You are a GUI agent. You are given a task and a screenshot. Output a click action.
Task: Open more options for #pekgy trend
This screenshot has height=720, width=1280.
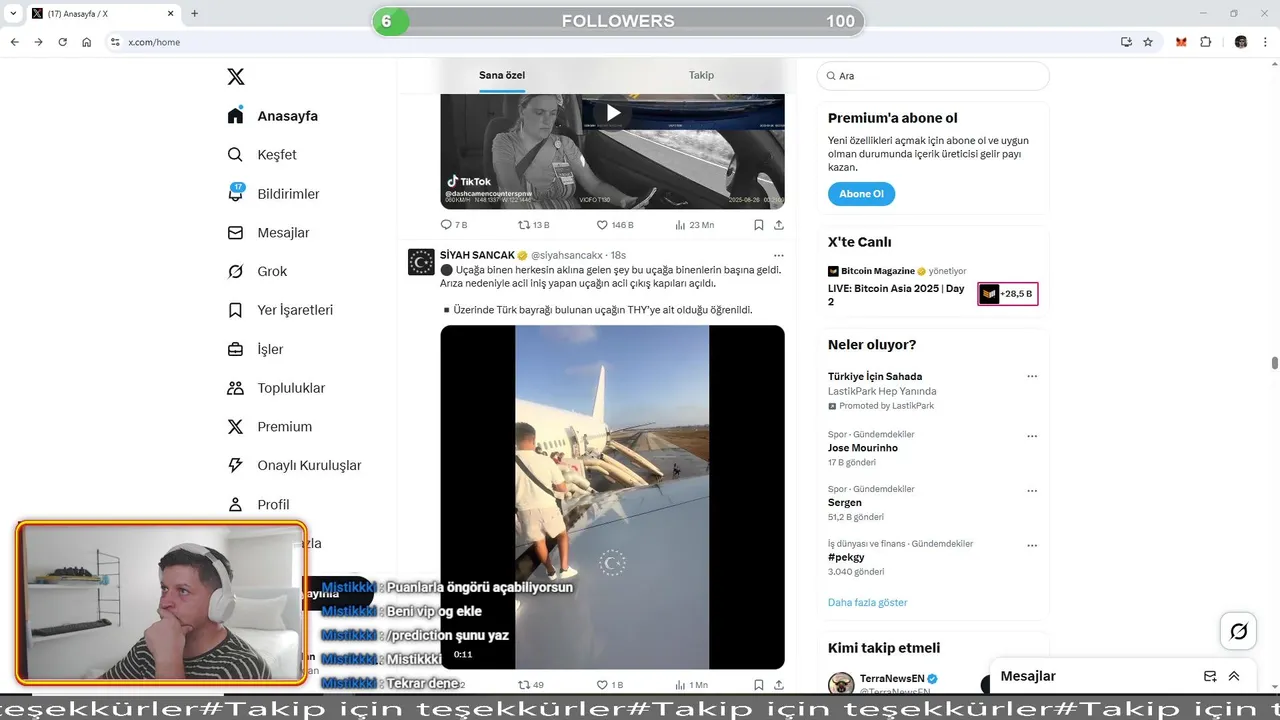point(1032,546)
